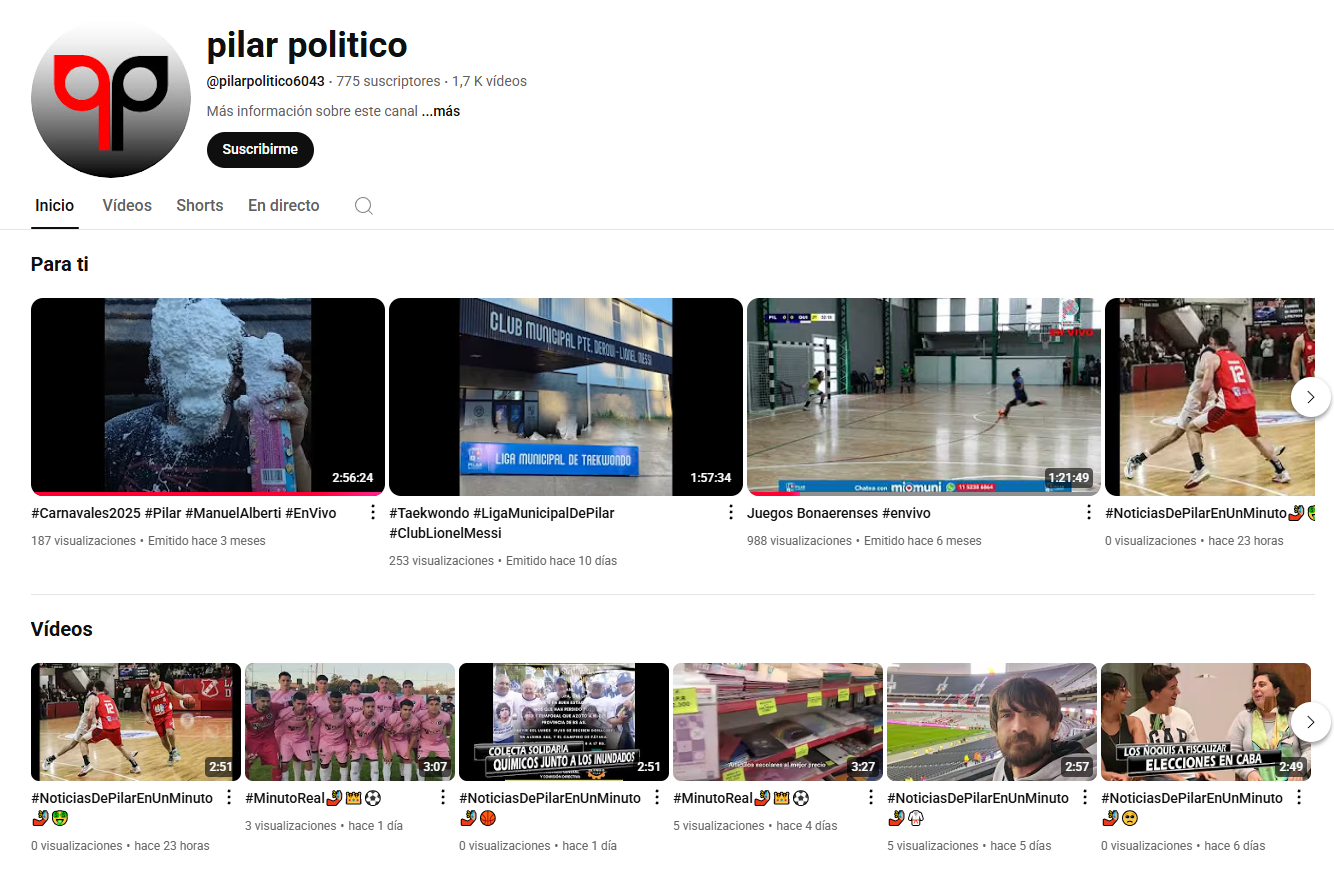Click the #Carnavales2025 video title

[184, 513]
